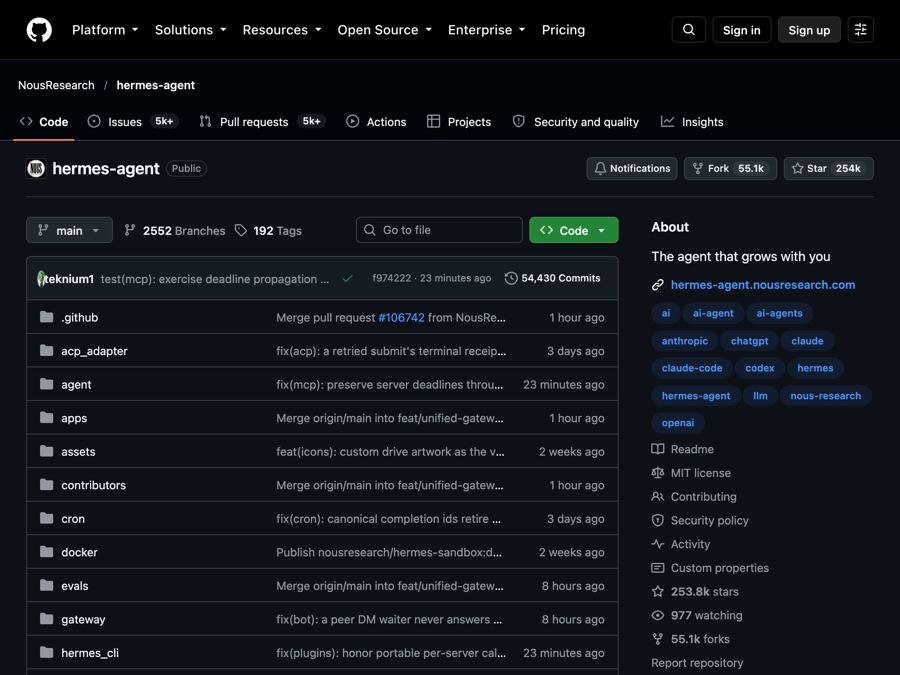This screenshot has width=900, height=675.
Task: Click the search magnifier icon in header
Action: click(689, 30)
